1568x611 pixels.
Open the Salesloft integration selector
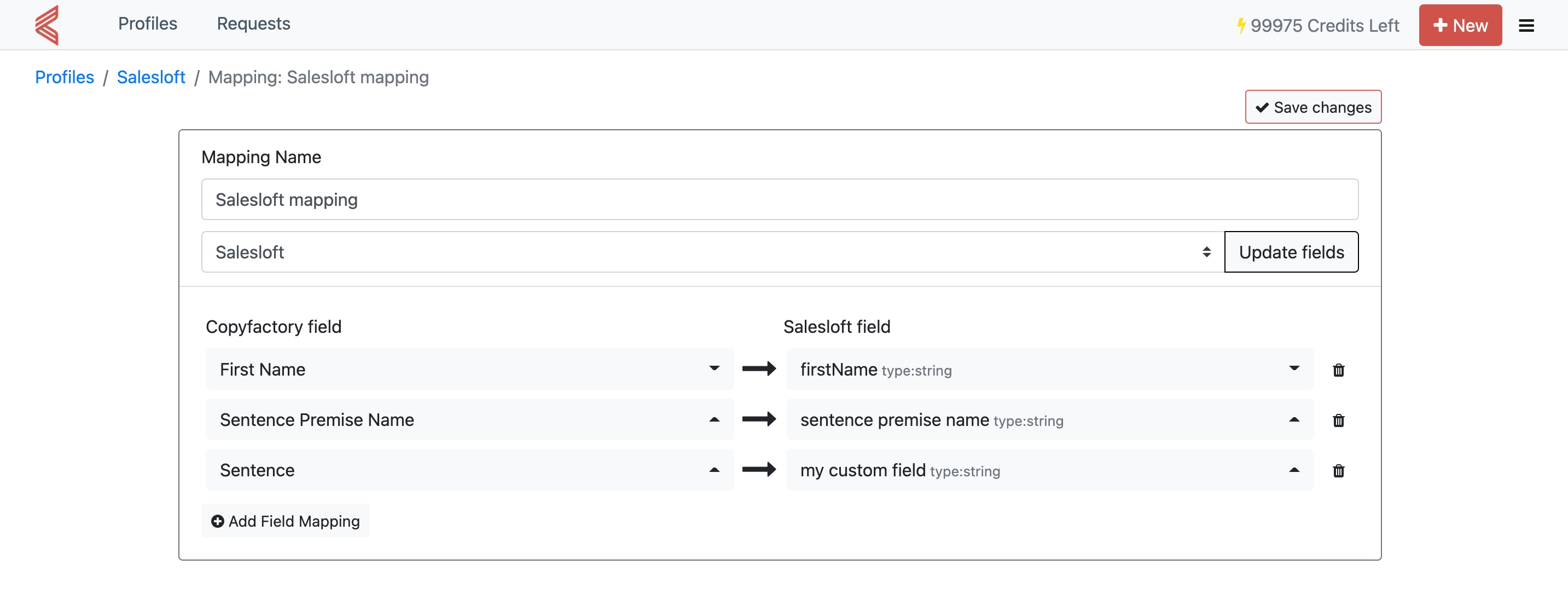713,252
